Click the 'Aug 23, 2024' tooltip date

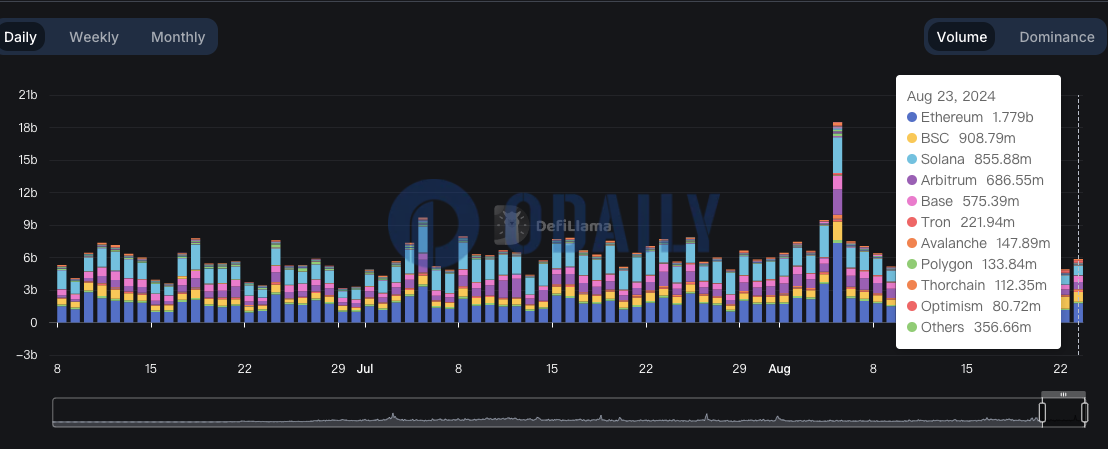click(x=950, y=96)
